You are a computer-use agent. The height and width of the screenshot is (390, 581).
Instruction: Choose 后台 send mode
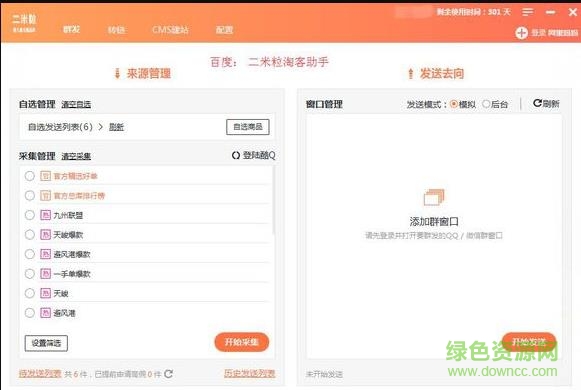(486, 104)
